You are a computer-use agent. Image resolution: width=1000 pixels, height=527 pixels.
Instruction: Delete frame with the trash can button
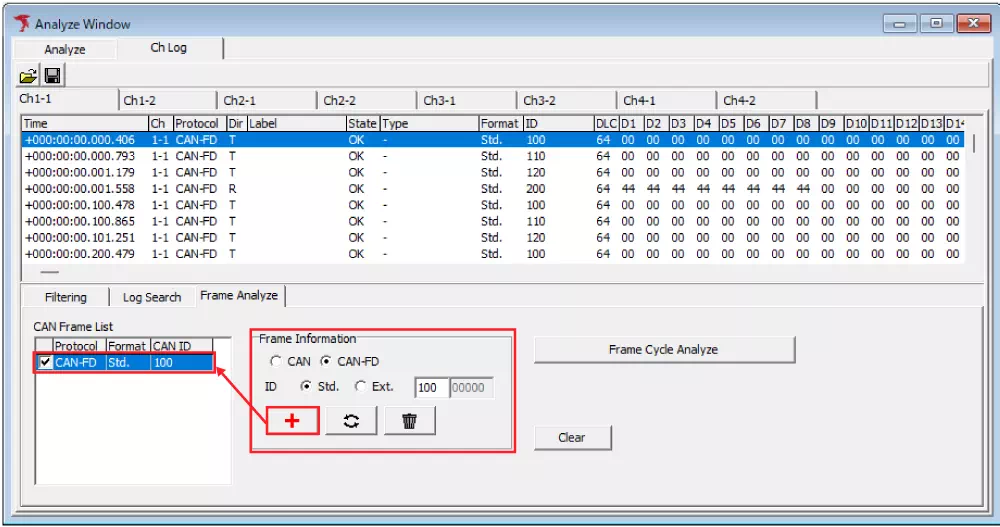tap(409, 420)
